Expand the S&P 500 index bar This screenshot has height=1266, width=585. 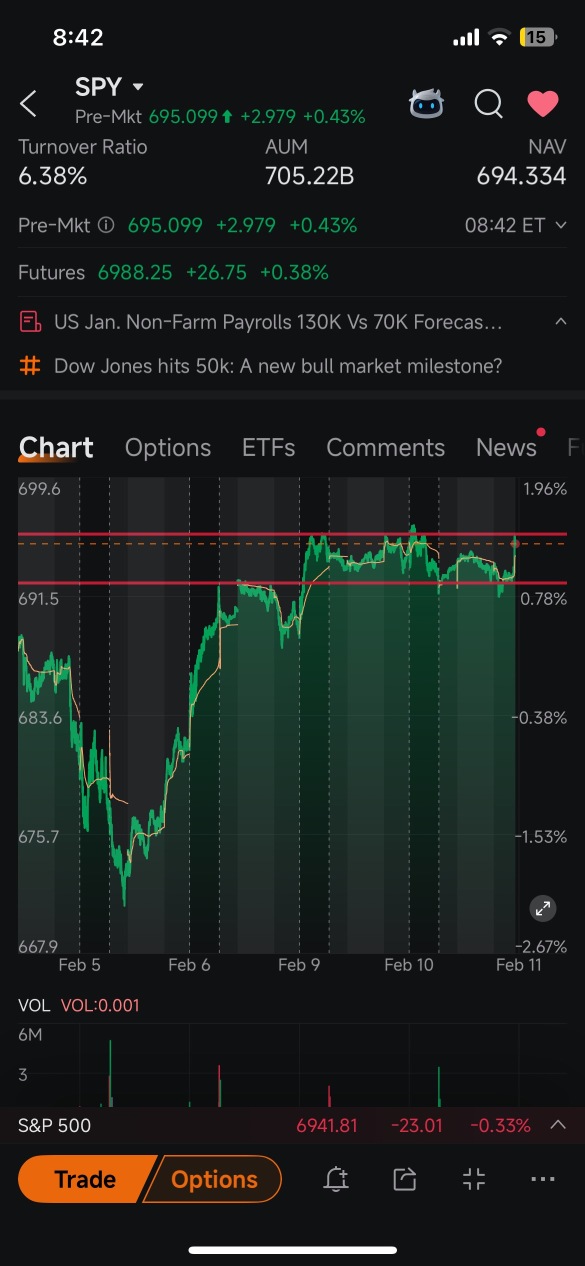[558, 1125]
